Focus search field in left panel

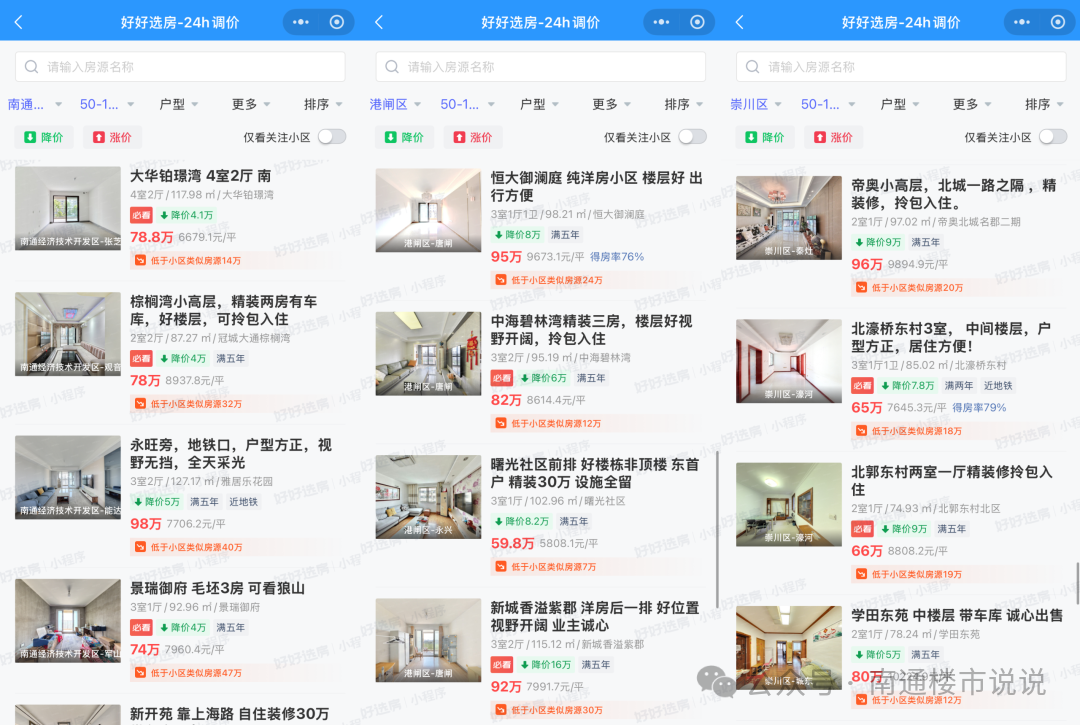point(180,67)
